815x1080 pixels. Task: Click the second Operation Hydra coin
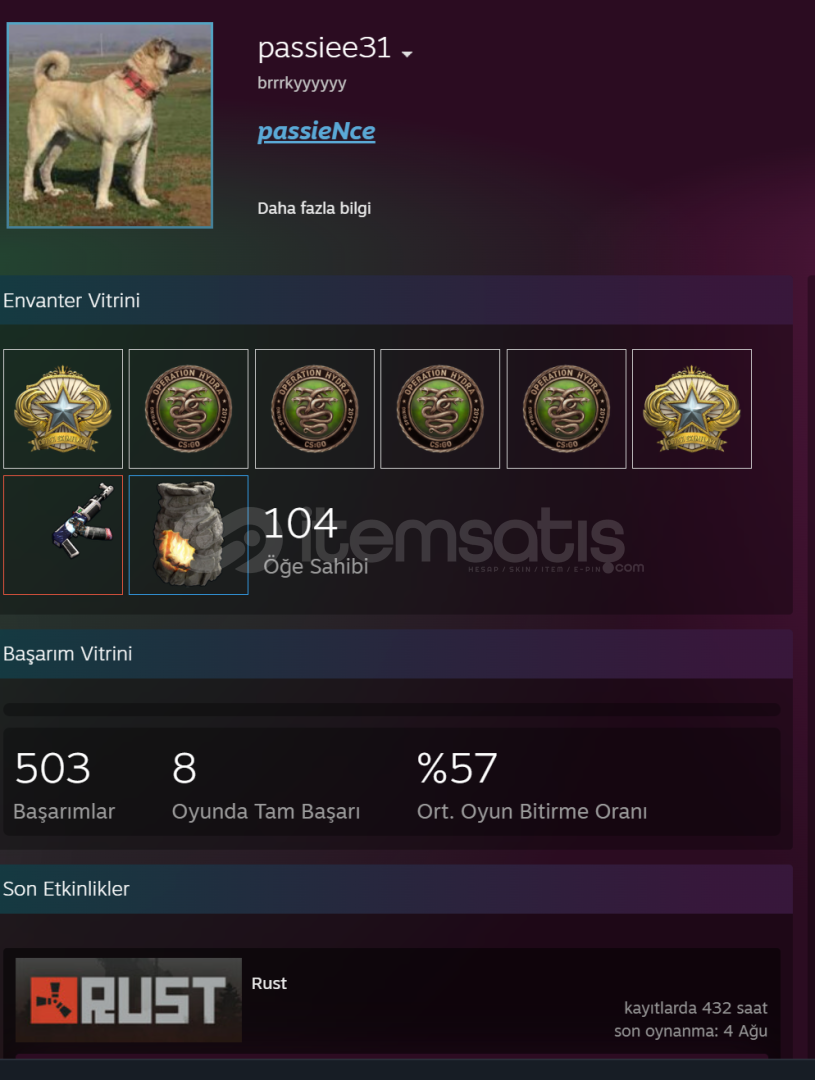(x=315, y=408)
